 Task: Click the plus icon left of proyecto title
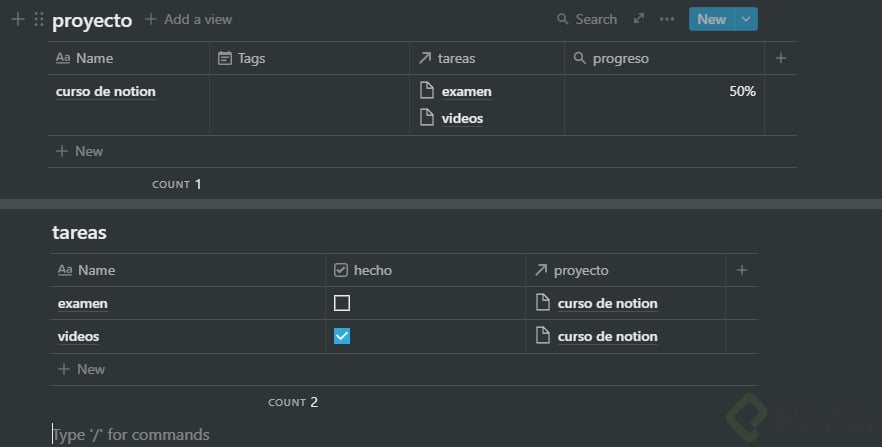[x=17, y=19]
